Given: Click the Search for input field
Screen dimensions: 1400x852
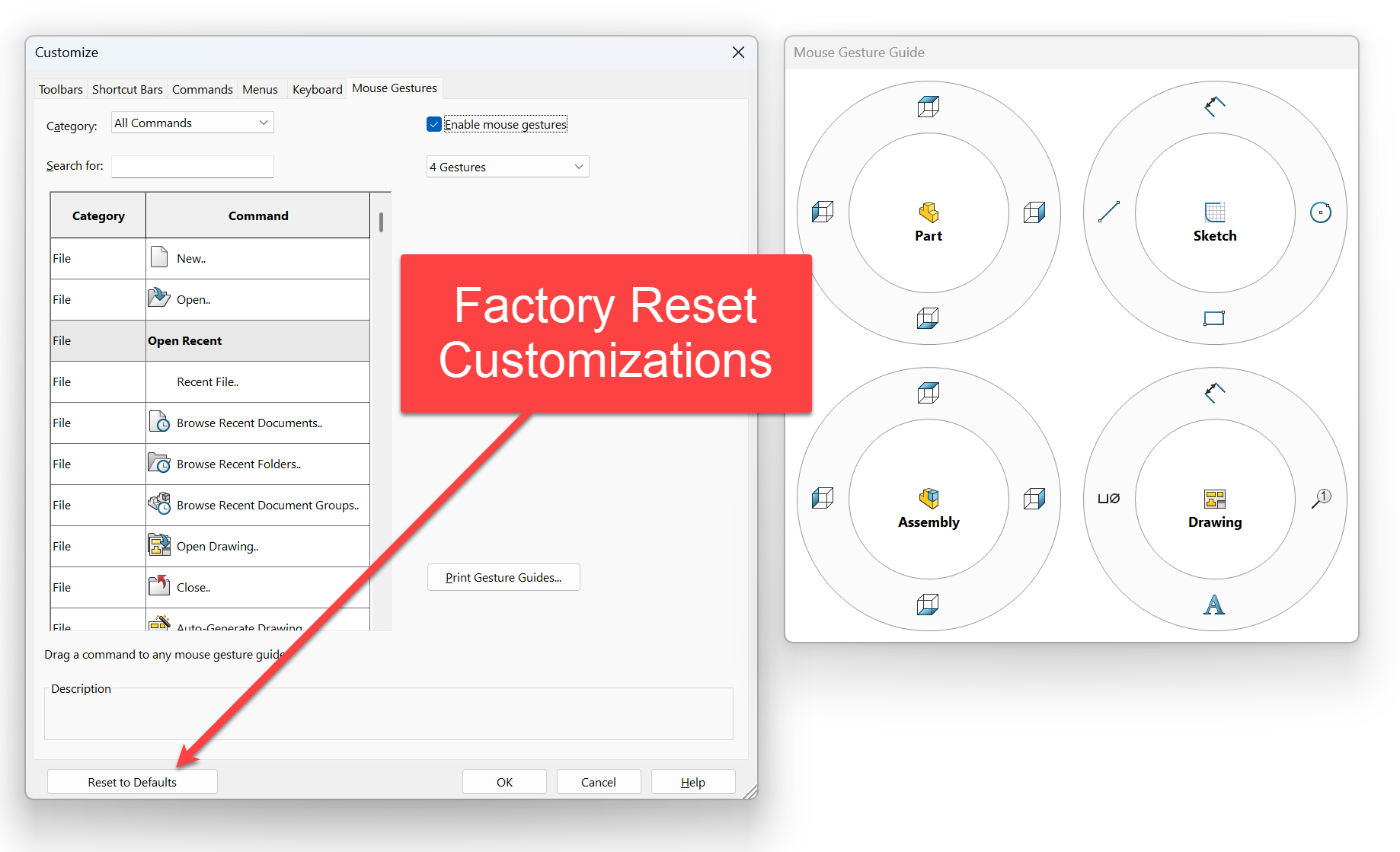Looking at the screenshot, I should (193, 167).
